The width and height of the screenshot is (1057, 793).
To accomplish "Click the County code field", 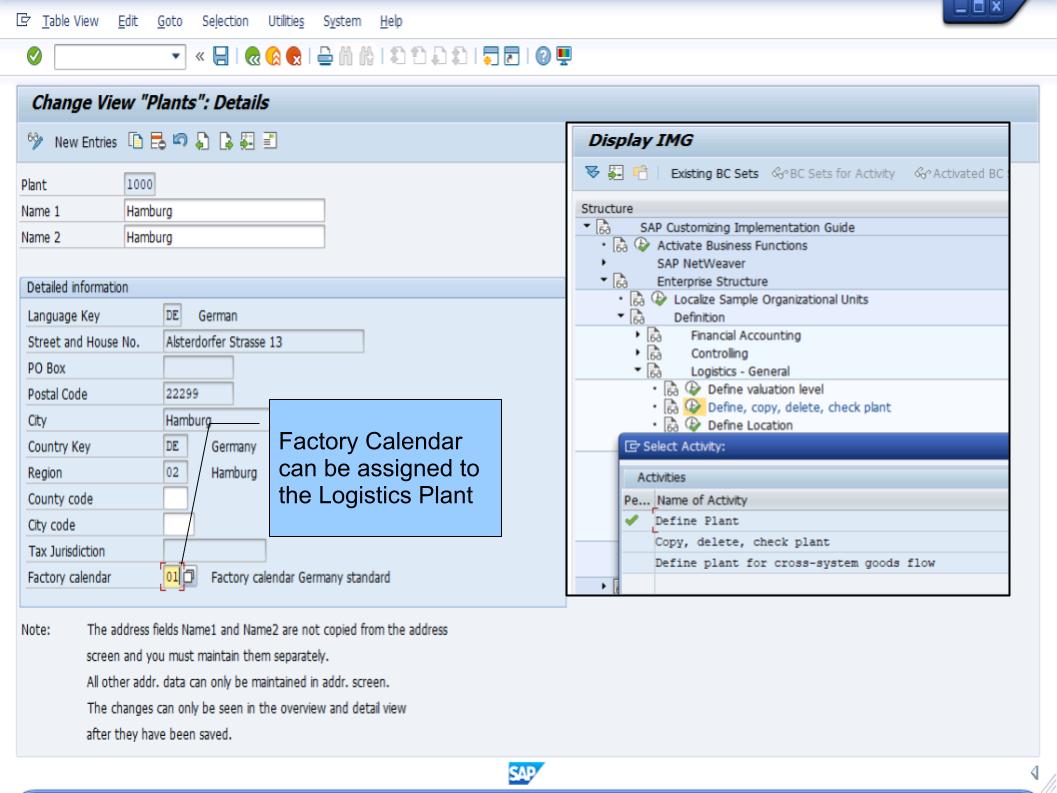I will point(175,499).
